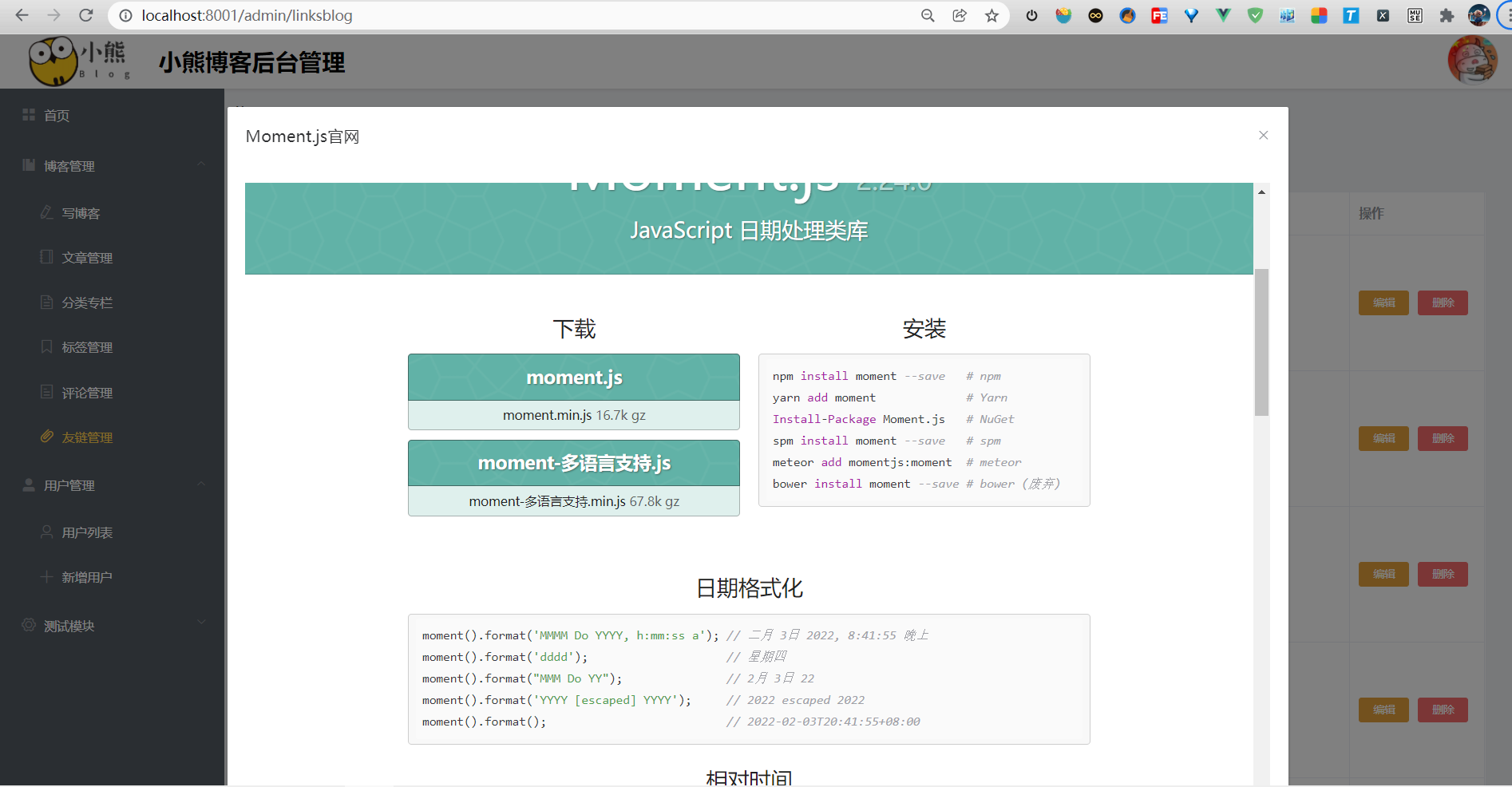1512x787 pixels.
Task: Click the first row 删除 button
Action: (1443, 303)
